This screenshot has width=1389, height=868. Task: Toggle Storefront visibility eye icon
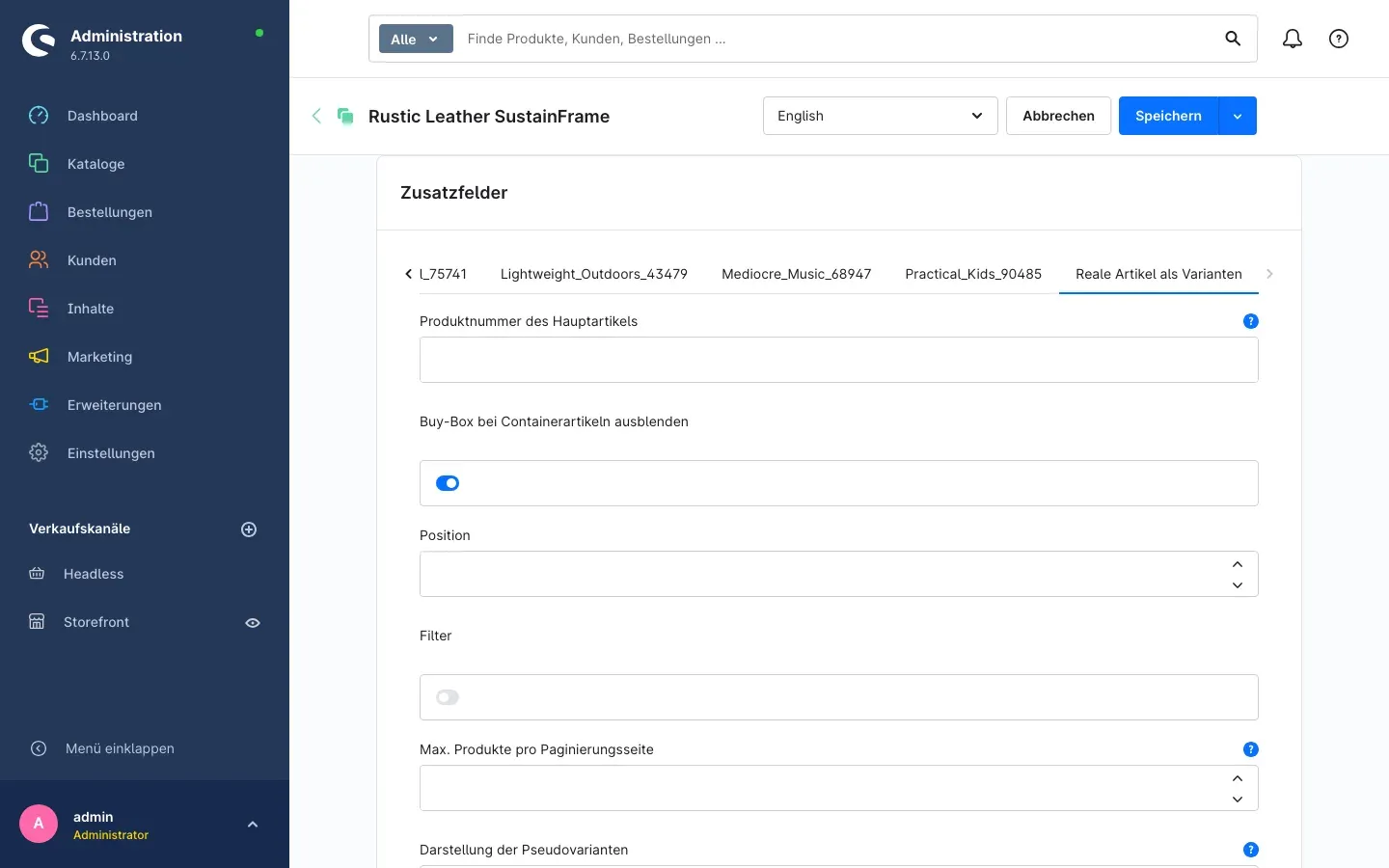(253, 623)
